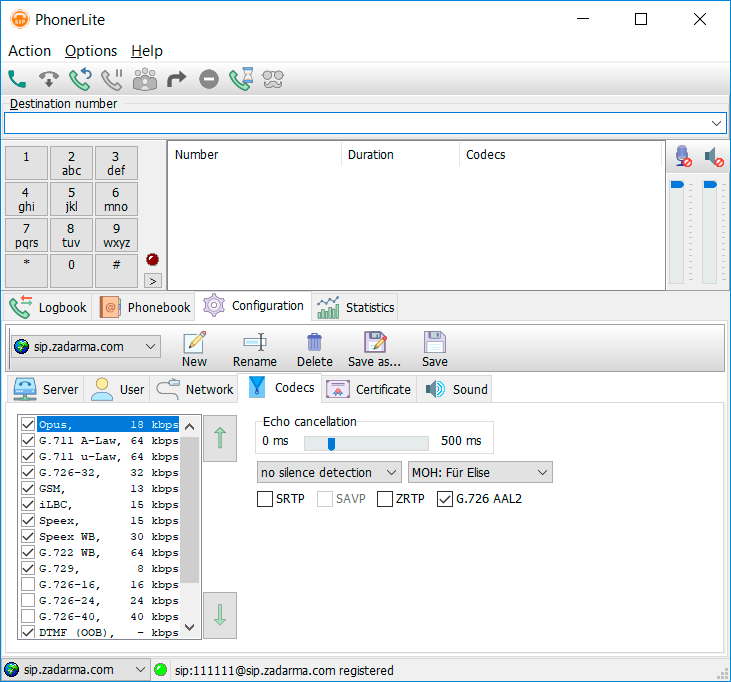Uncheck the iLBC codec checkbox
Screen dimensions: 731x682
point(28,504)
